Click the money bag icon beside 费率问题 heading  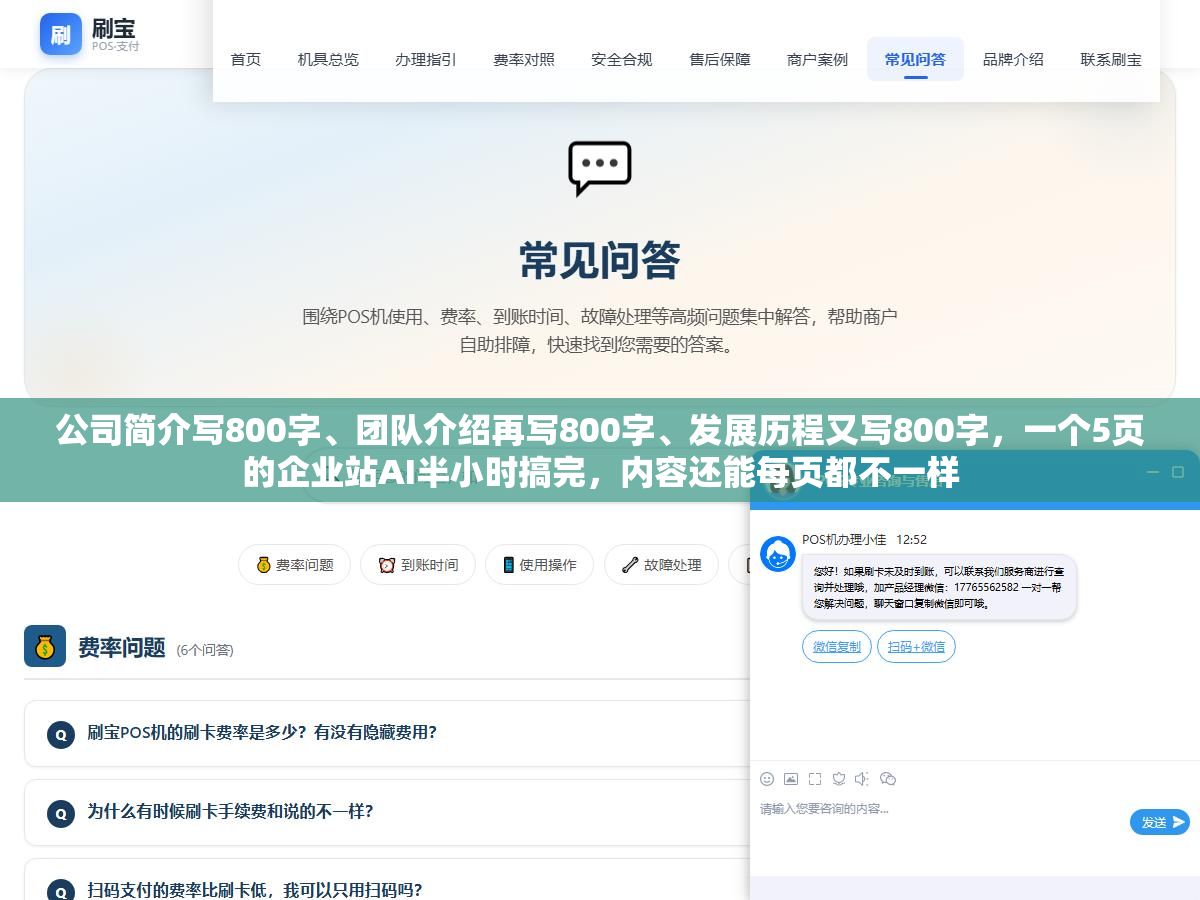45,646
